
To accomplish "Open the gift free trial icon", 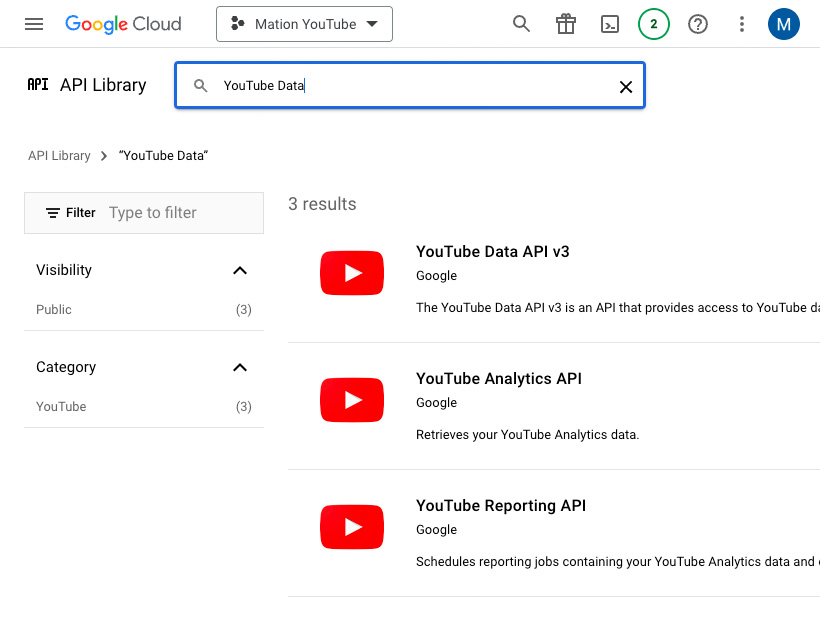I will (x=566, y=24).
